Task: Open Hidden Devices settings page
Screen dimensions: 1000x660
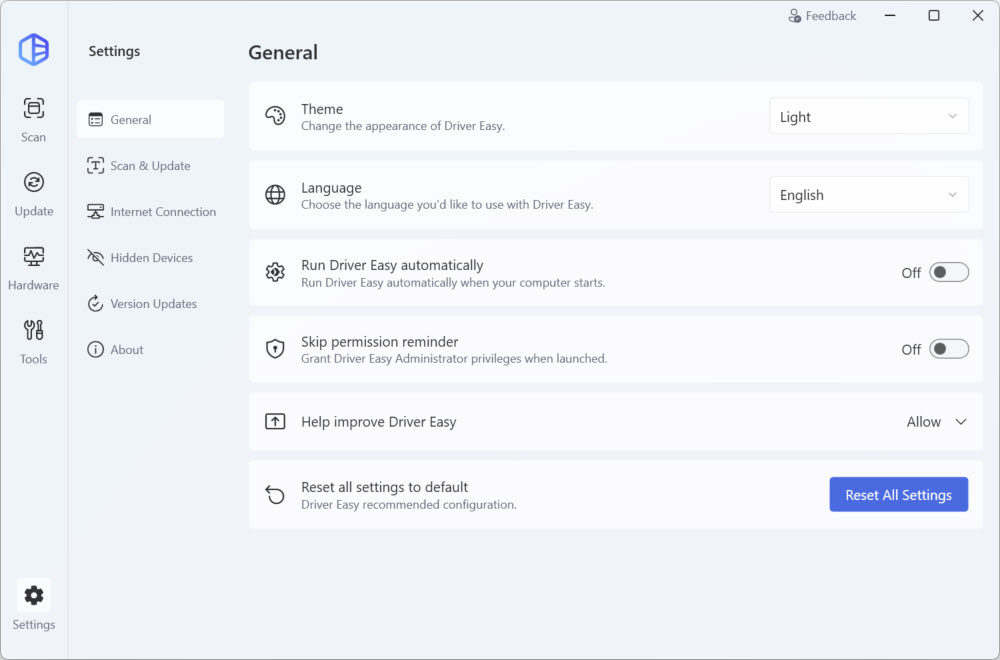Action: 150,258
